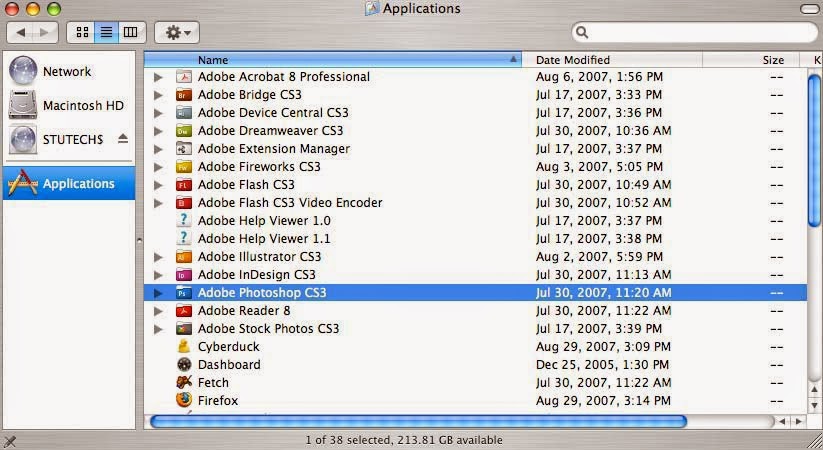Viewport: 823px width, 450px height.
Task: Open Network in the sidebar
Action: (69, 71)
